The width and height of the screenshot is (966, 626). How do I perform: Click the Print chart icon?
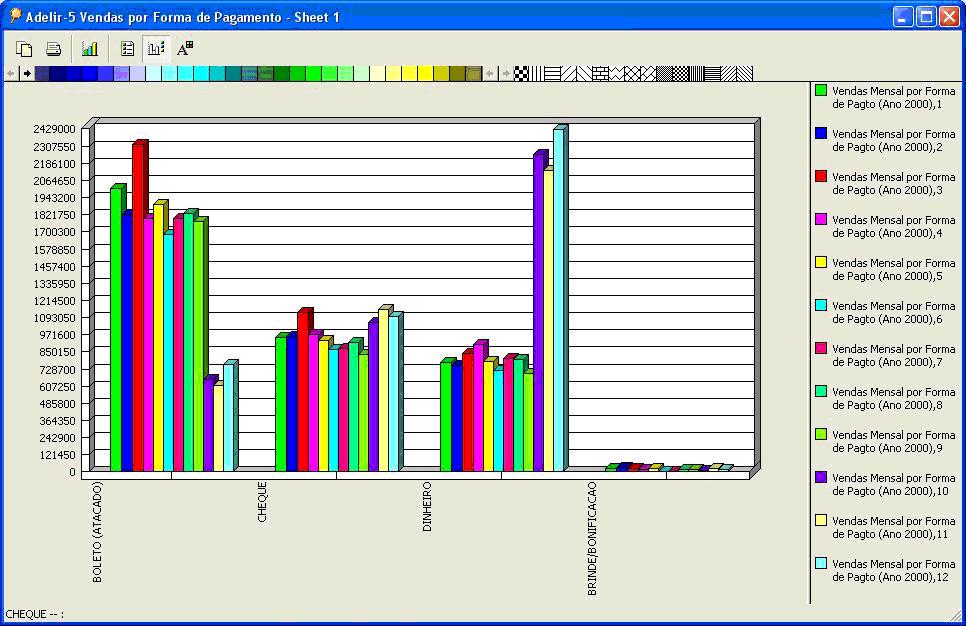[x=54, y=48]
